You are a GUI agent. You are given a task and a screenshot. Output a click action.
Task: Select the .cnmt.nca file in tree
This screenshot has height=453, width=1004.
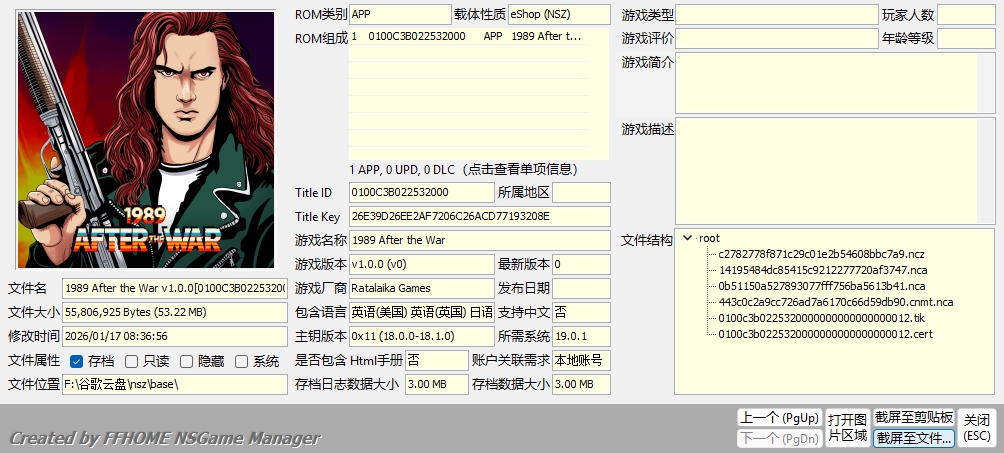pyautogui.click(x=835, y=302)
